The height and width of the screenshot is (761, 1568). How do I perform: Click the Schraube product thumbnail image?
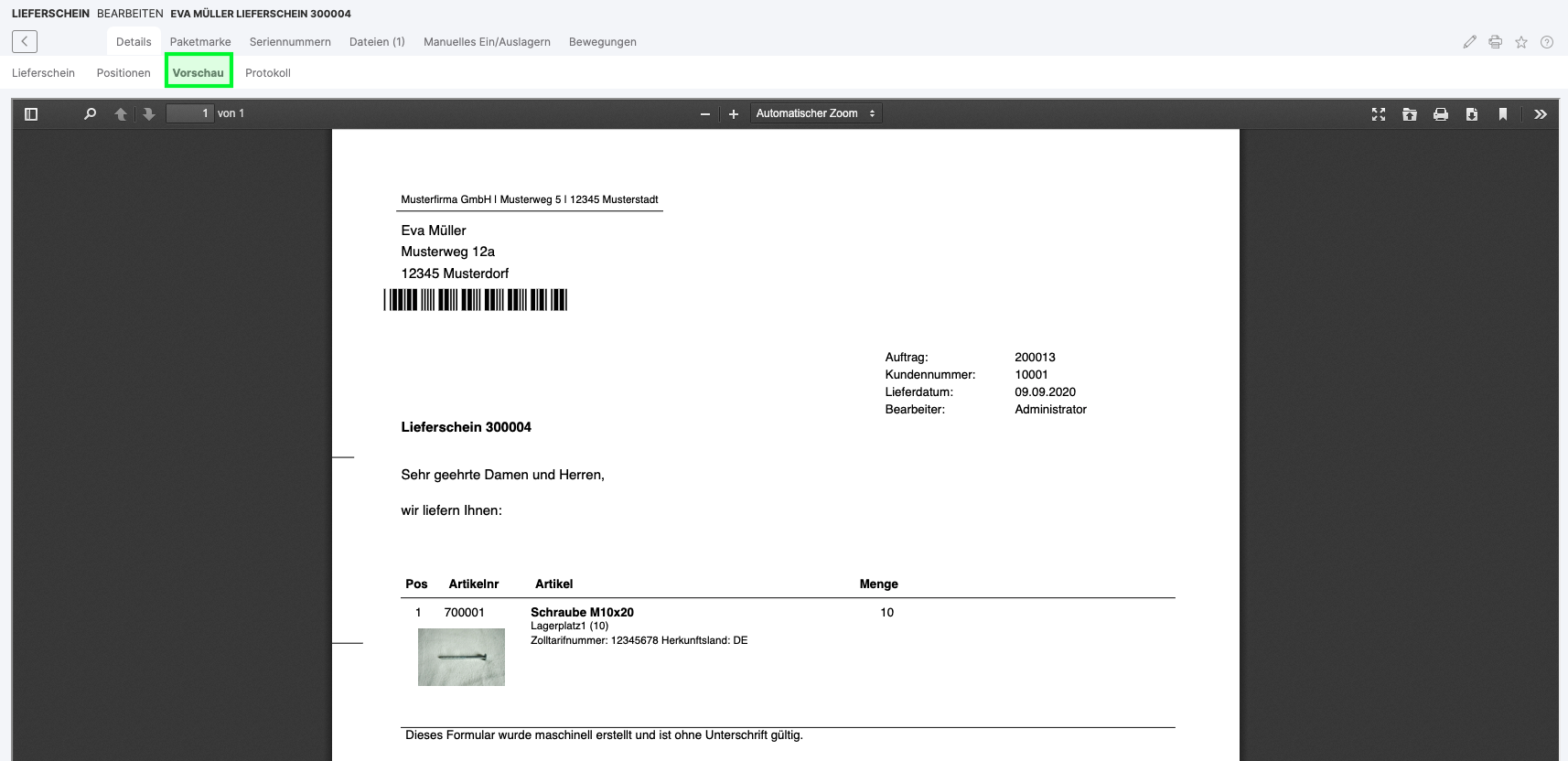(461, 657)
